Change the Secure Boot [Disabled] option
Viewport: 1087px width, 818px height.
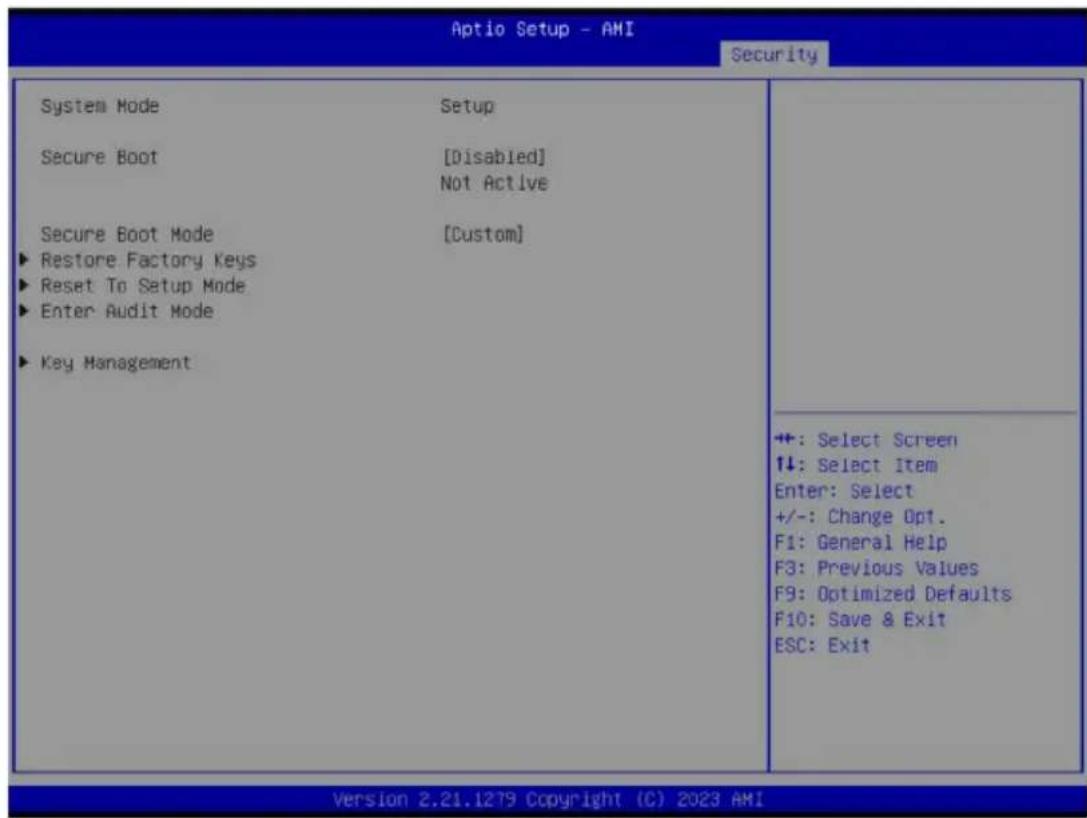click(494, 157)
